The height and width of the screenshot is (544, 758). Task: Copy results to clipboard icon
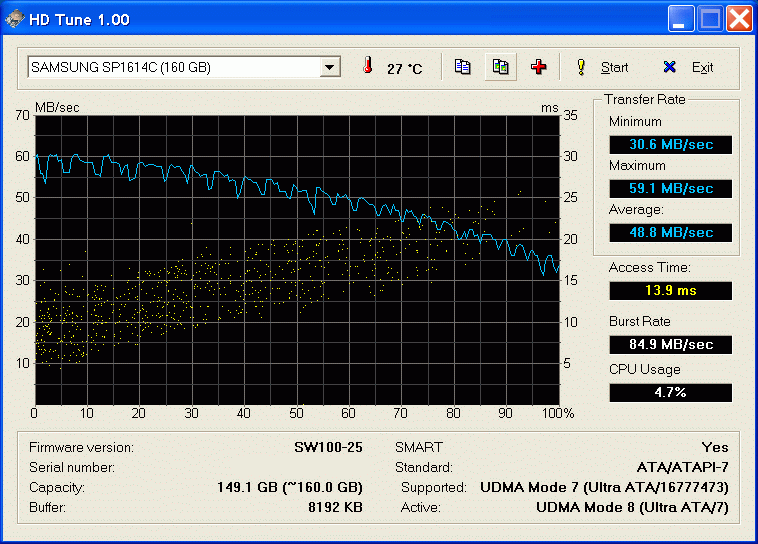(x=463, y=67)
